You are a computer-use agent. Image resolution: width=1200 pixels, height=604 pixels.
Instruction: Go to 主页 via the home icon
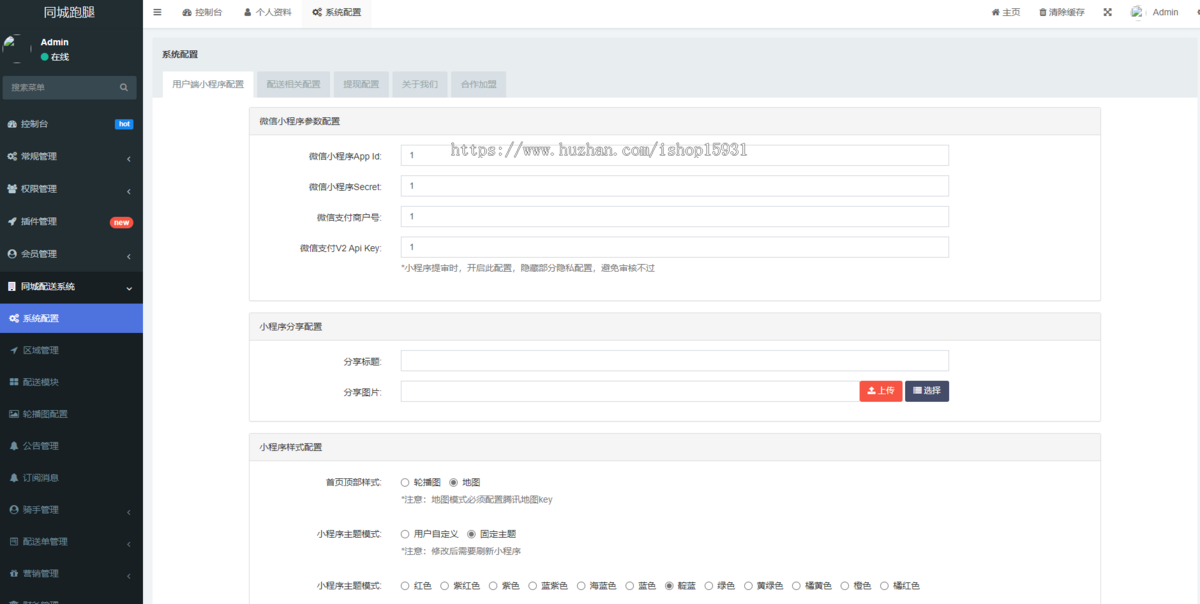point(1005,12)
